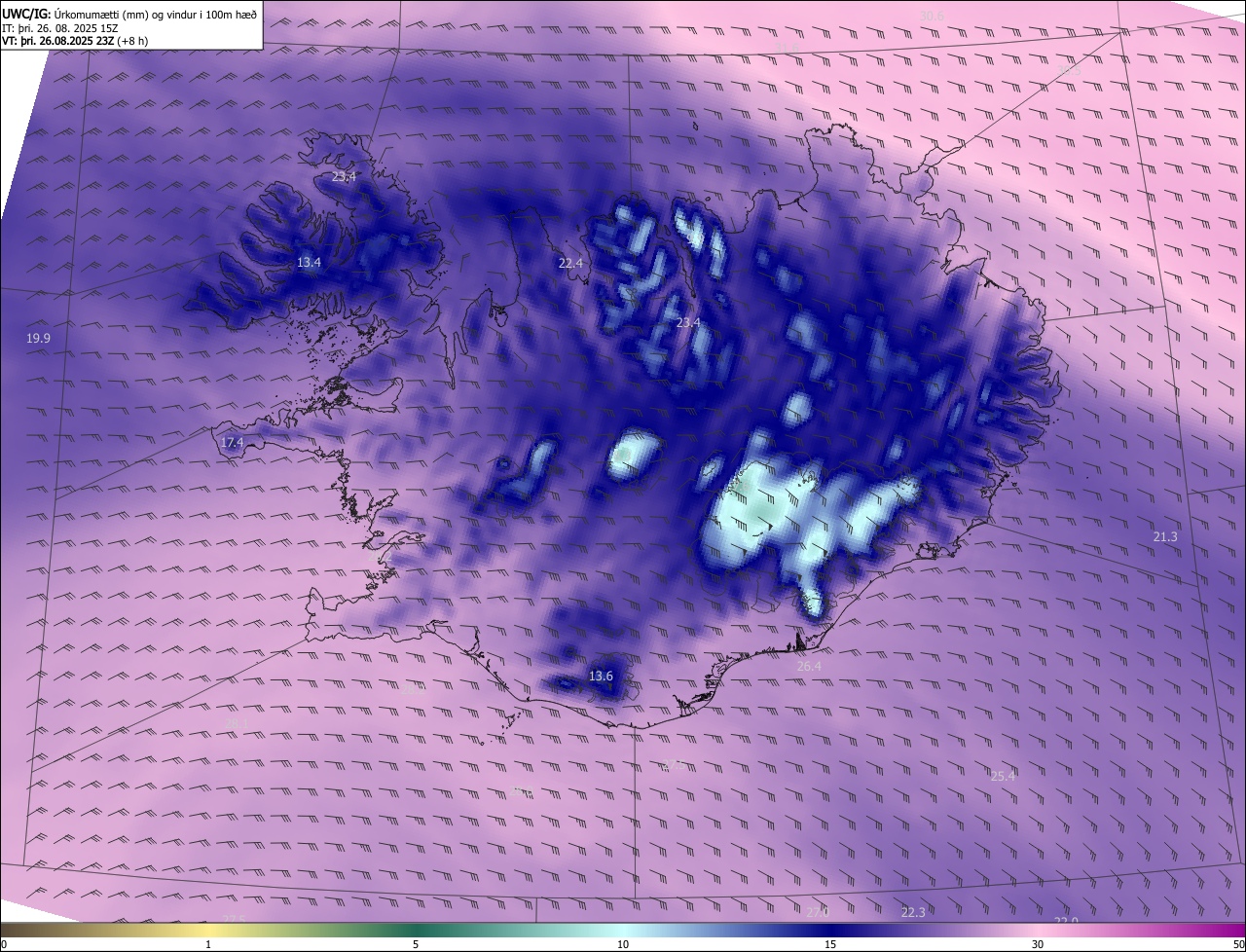This screenshot has height=952, width=1246.
Task: Click the colour scale tick label 30
Action: pyautogui.click(x=1038, y=944)
